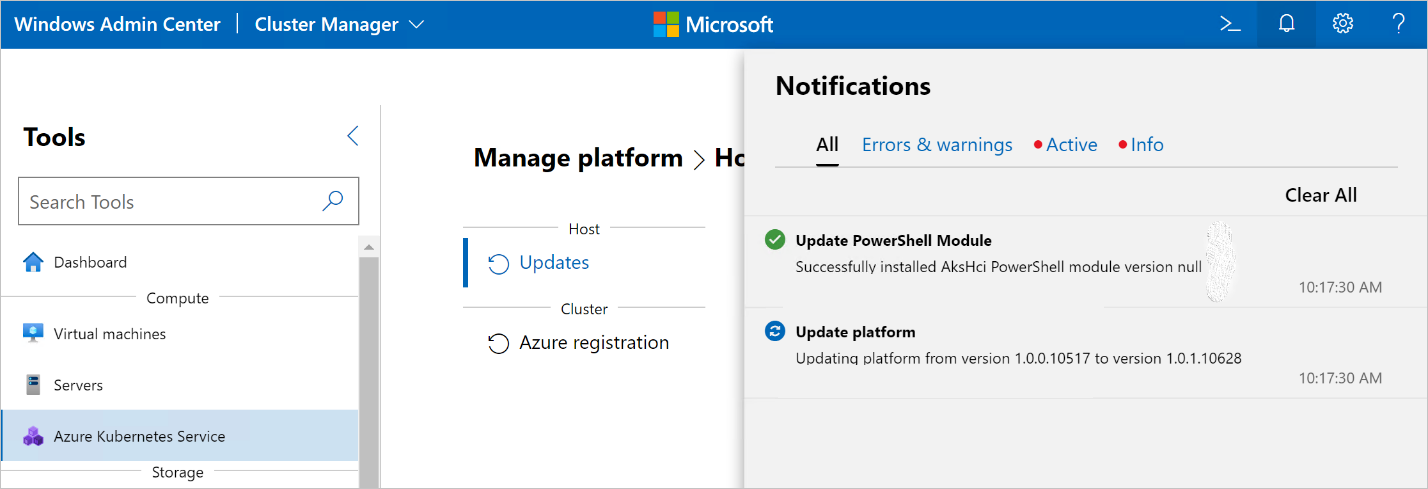
Task: Click the Servers icon in the Tools list
Action: point(33,385)
